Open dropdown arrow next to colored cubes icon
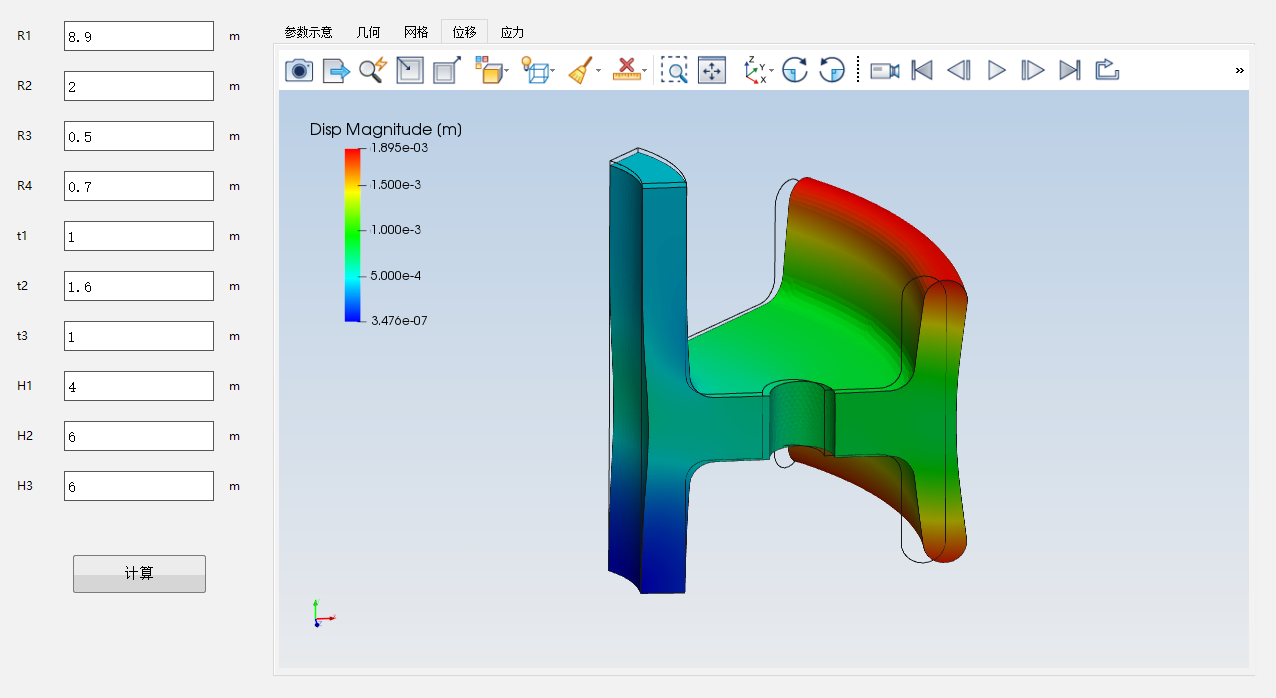1276x698 pixels. 507,71
